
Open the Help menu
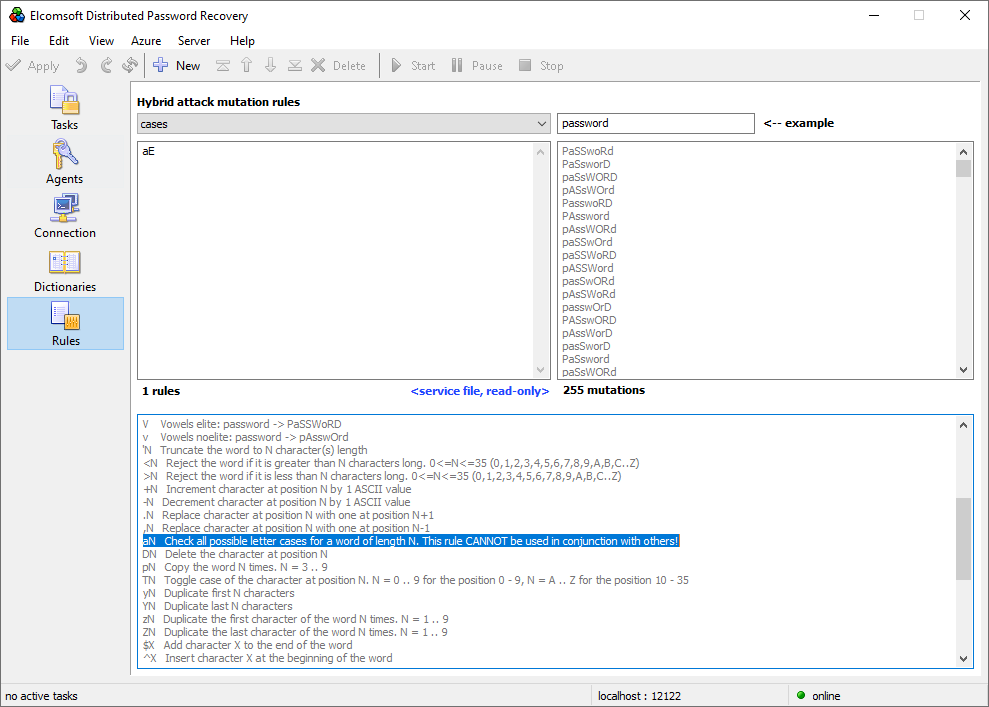[242, 40]
